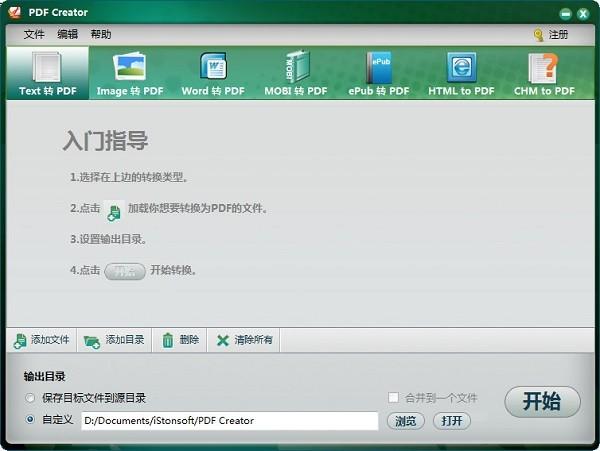Click the 添加目录 add folder button
The height and width of the screenshot is (451, 600).
[114, 340]
